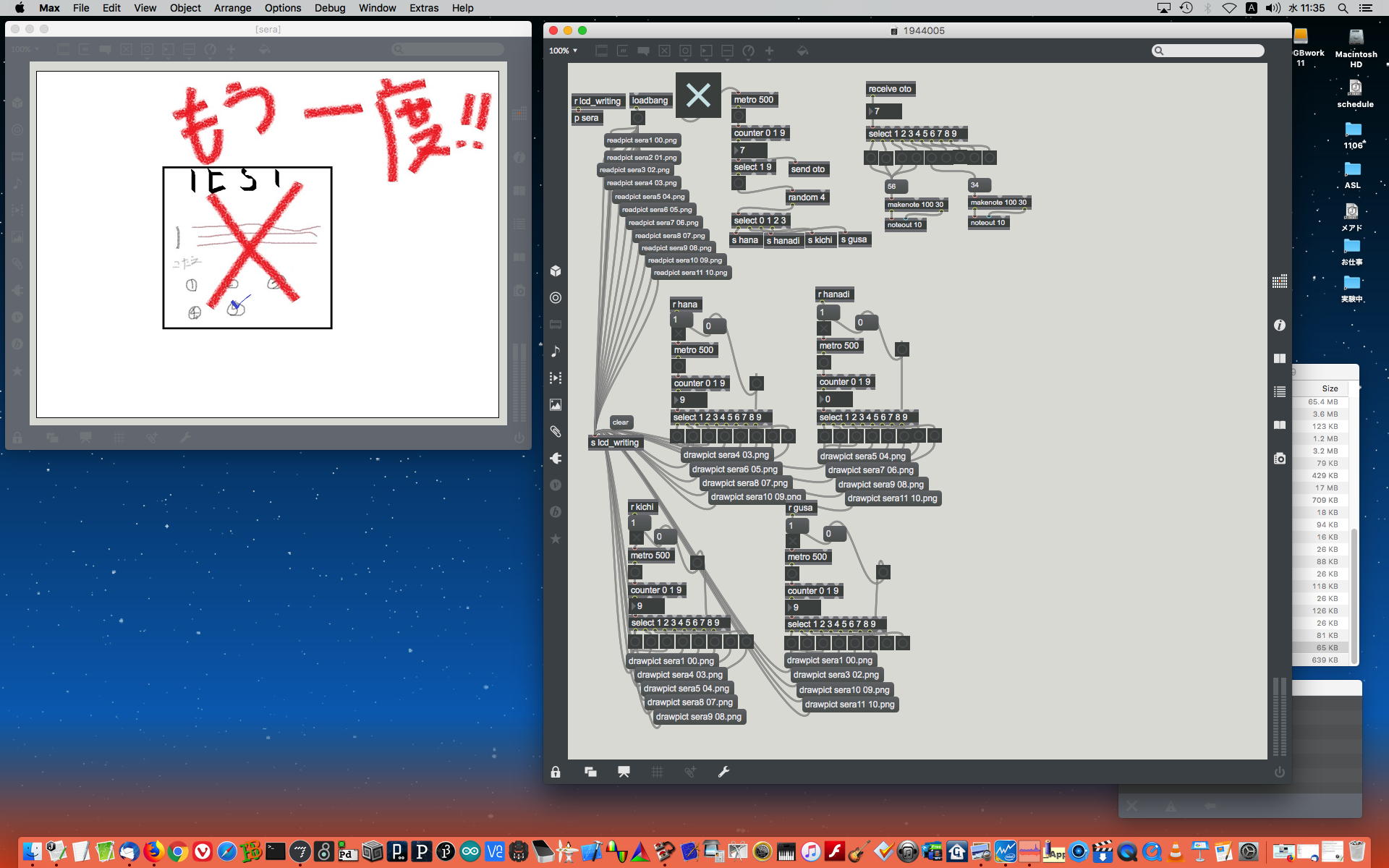This screenshot has height=868, width=1389.
Task: Open the Extras menu
Action: [423, 8]
